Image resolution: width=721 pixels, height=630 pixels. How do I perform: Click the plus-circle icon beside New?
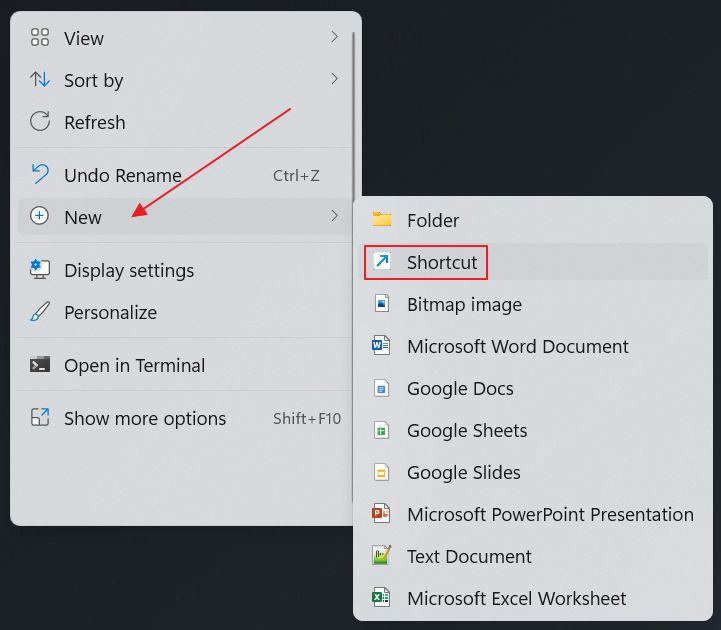[40, 216]
